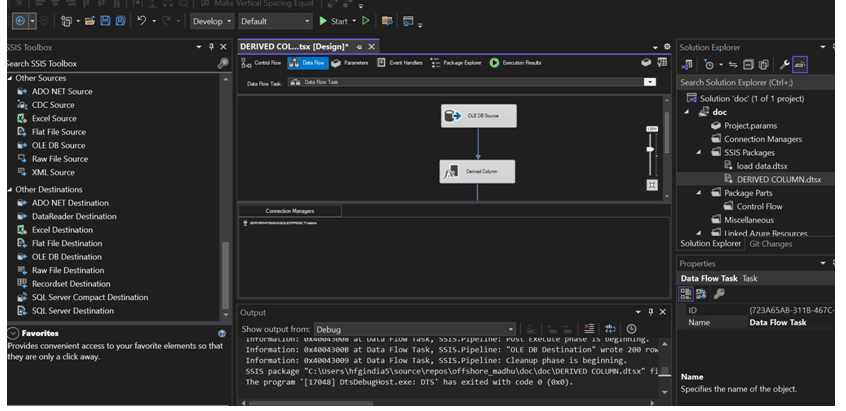The width and height of the screenshot is (846, 411).
Task: Collapse the Favorites description expander
Action: point(13,333)
